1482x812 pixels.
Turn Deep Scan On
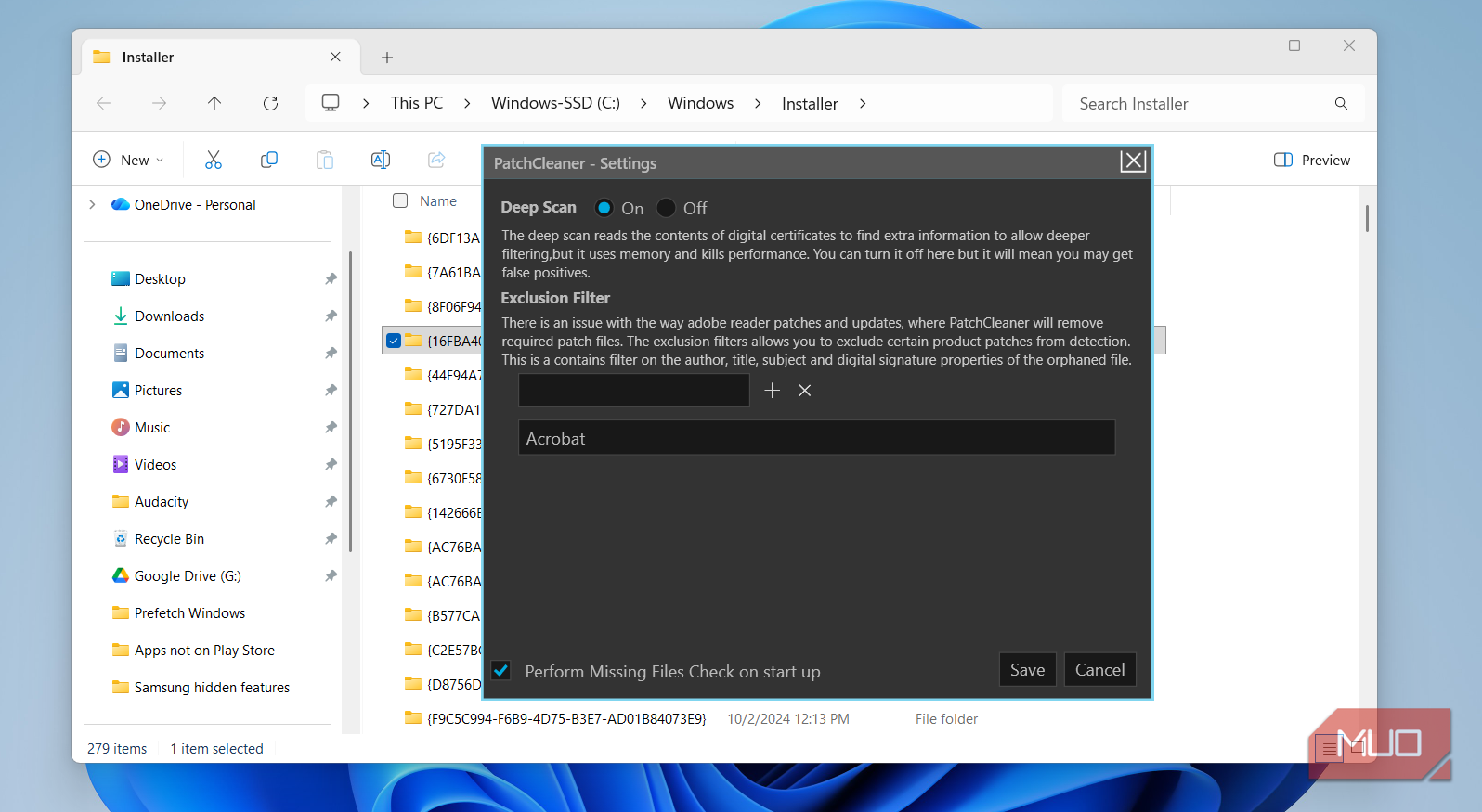coord(604,208)
